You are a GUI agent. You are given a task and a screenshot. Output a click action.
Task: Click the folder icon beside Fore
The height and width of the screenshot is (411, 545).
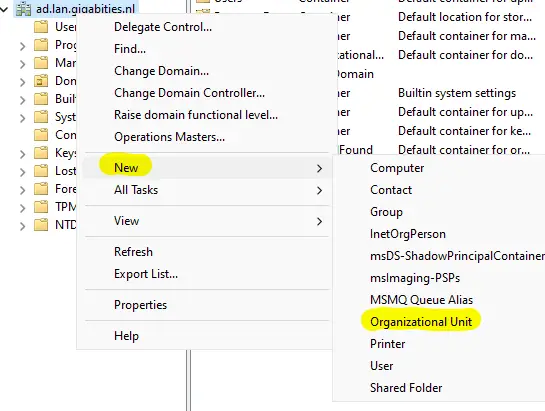pos(41,189)
